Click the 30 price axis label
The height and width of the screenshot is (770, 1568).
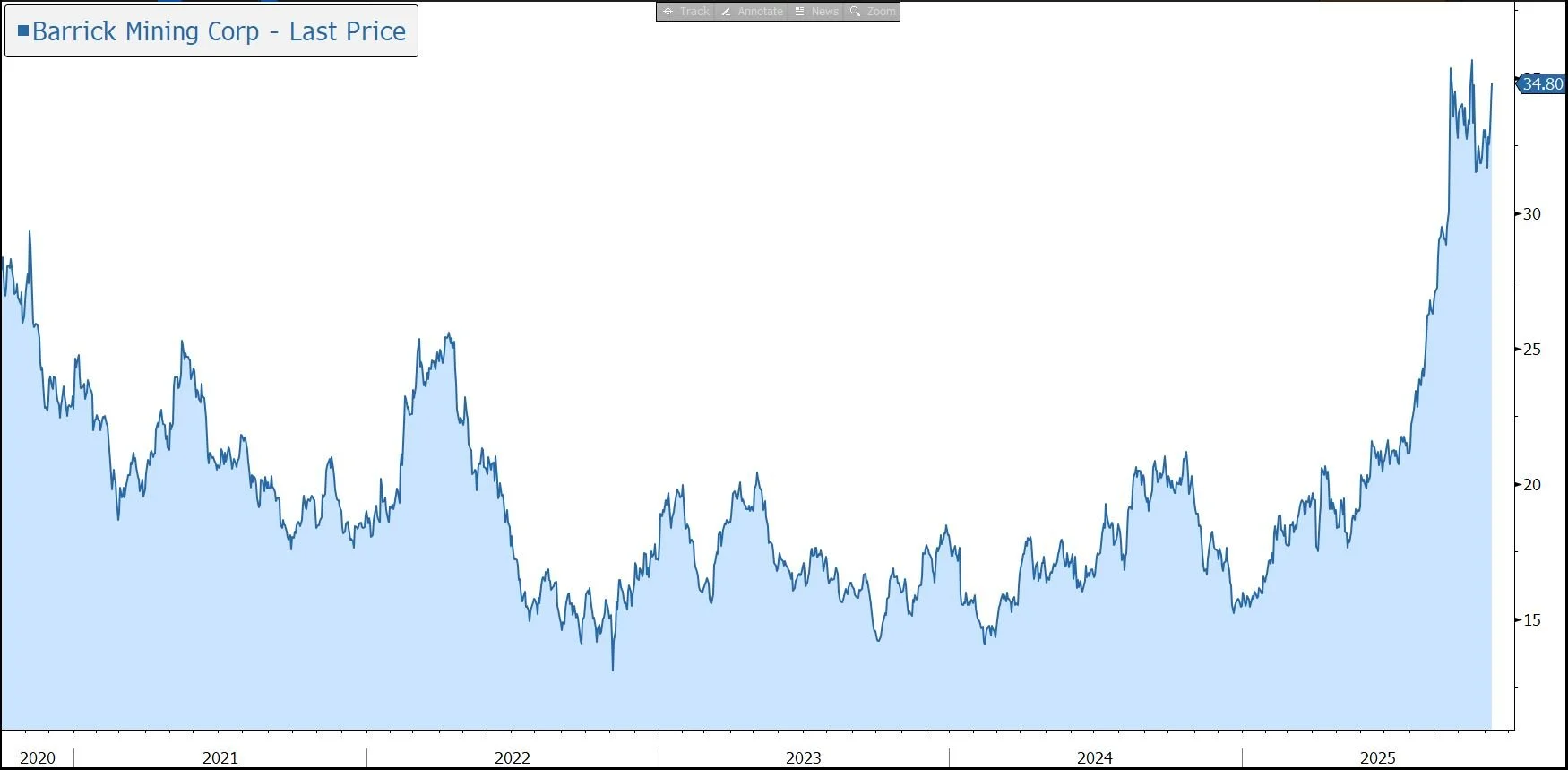[x=1532, y=214]
